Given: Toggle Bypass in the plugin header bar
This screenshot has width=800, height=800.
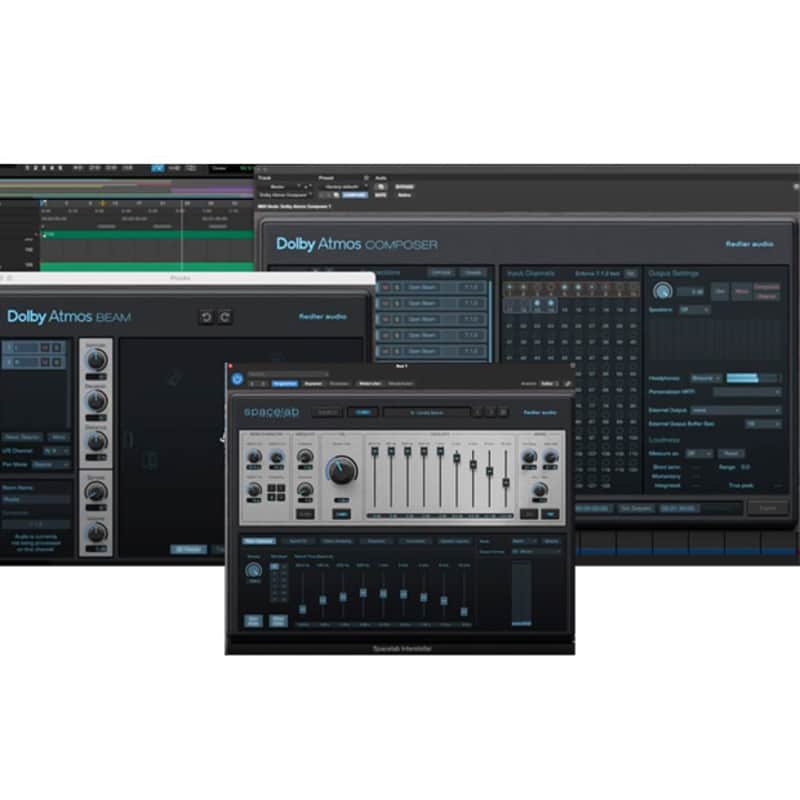Looking at the screenshot, I should click(x=404, y=187).
